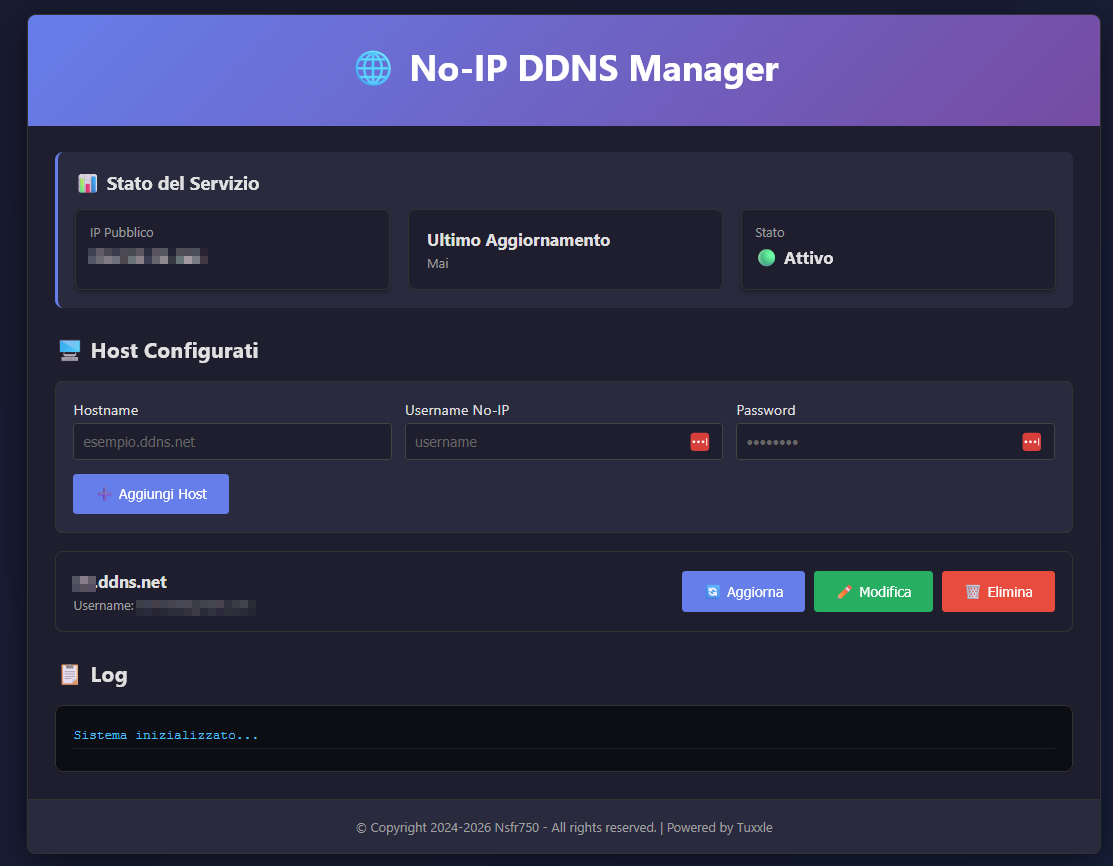Click the IP Pubblico label
This screenshot has width=1113, height=866.
(121, 232)
